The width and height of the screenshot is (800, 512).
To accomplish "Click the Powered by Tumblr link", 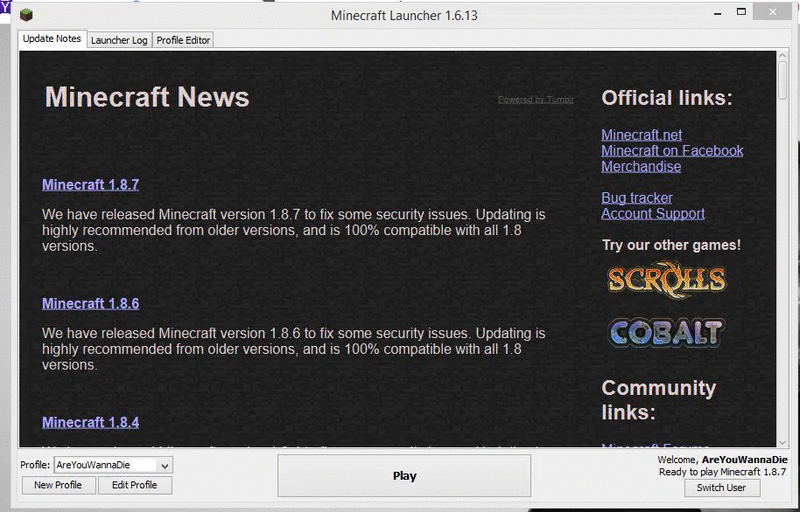I will point(536,99).
